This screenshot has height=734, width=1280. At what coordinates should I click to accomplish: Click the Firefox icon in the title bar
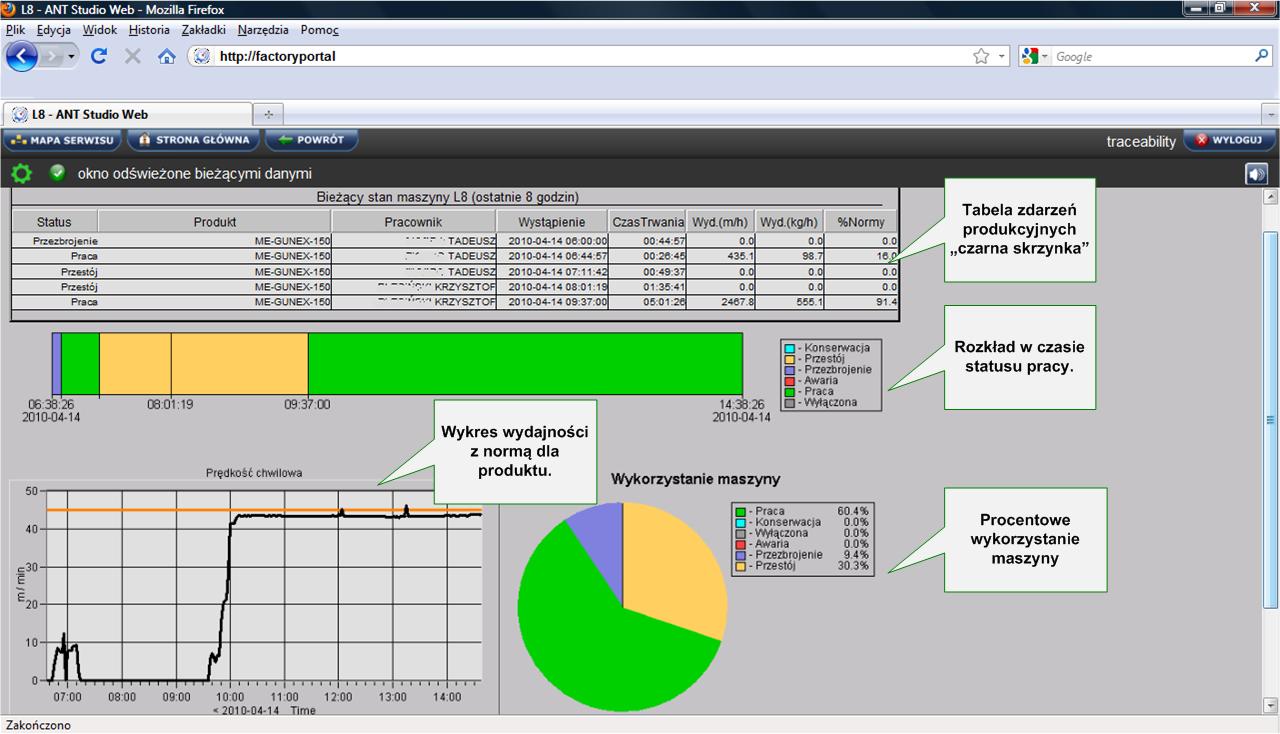point(9,9)
